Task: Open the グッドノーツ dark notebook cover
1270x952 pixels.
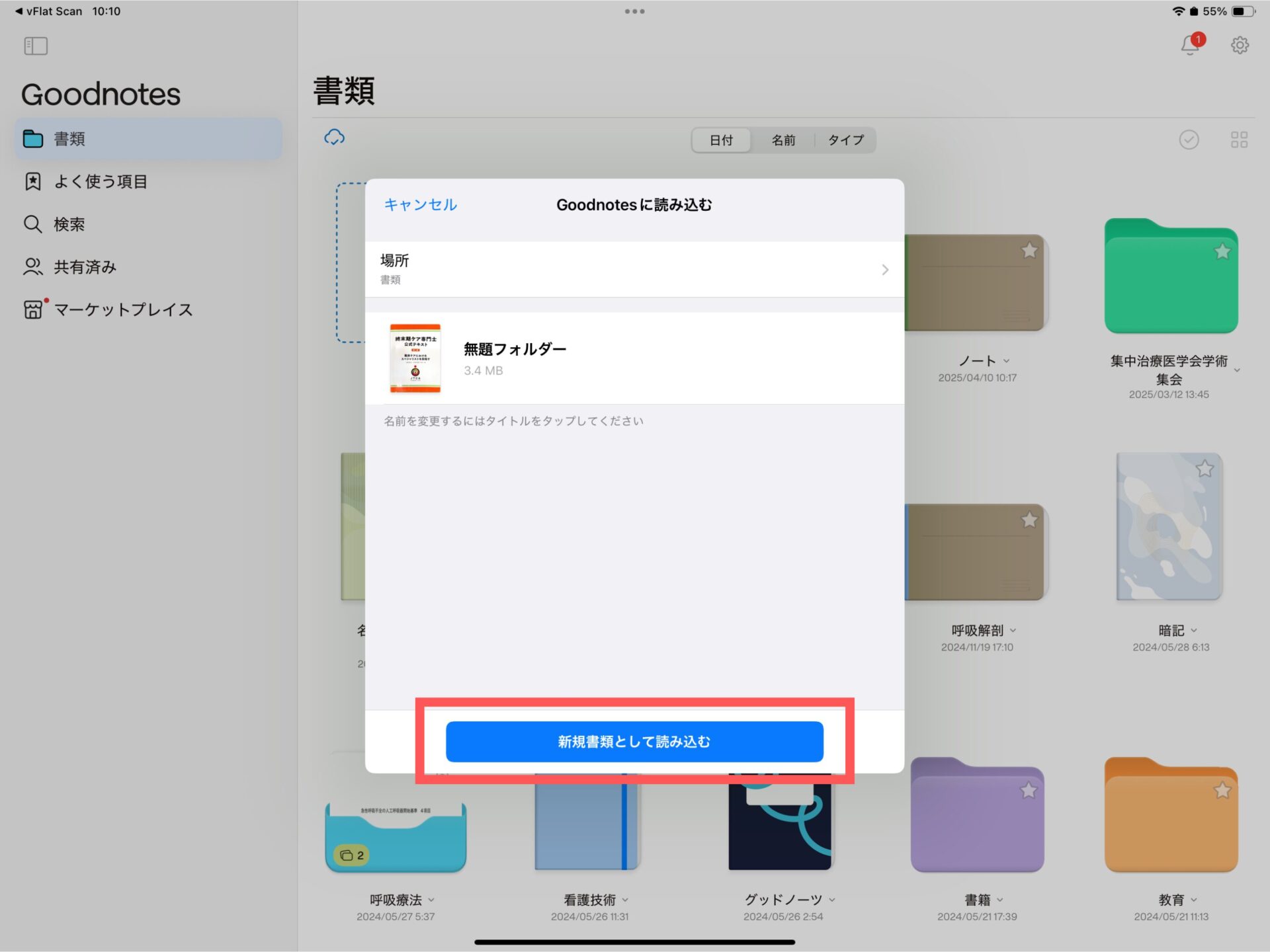Action: click(x=780, y=822)
